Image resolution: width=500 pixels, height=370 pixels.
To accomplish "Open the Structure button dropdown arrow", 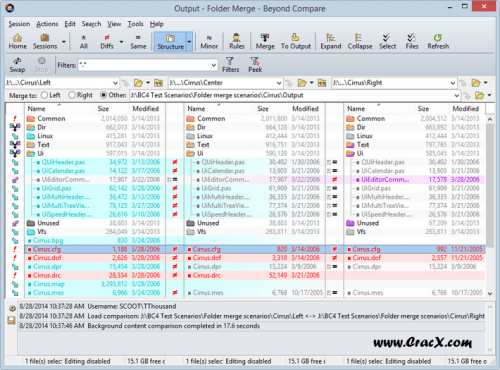I will (x=189, y=42).
